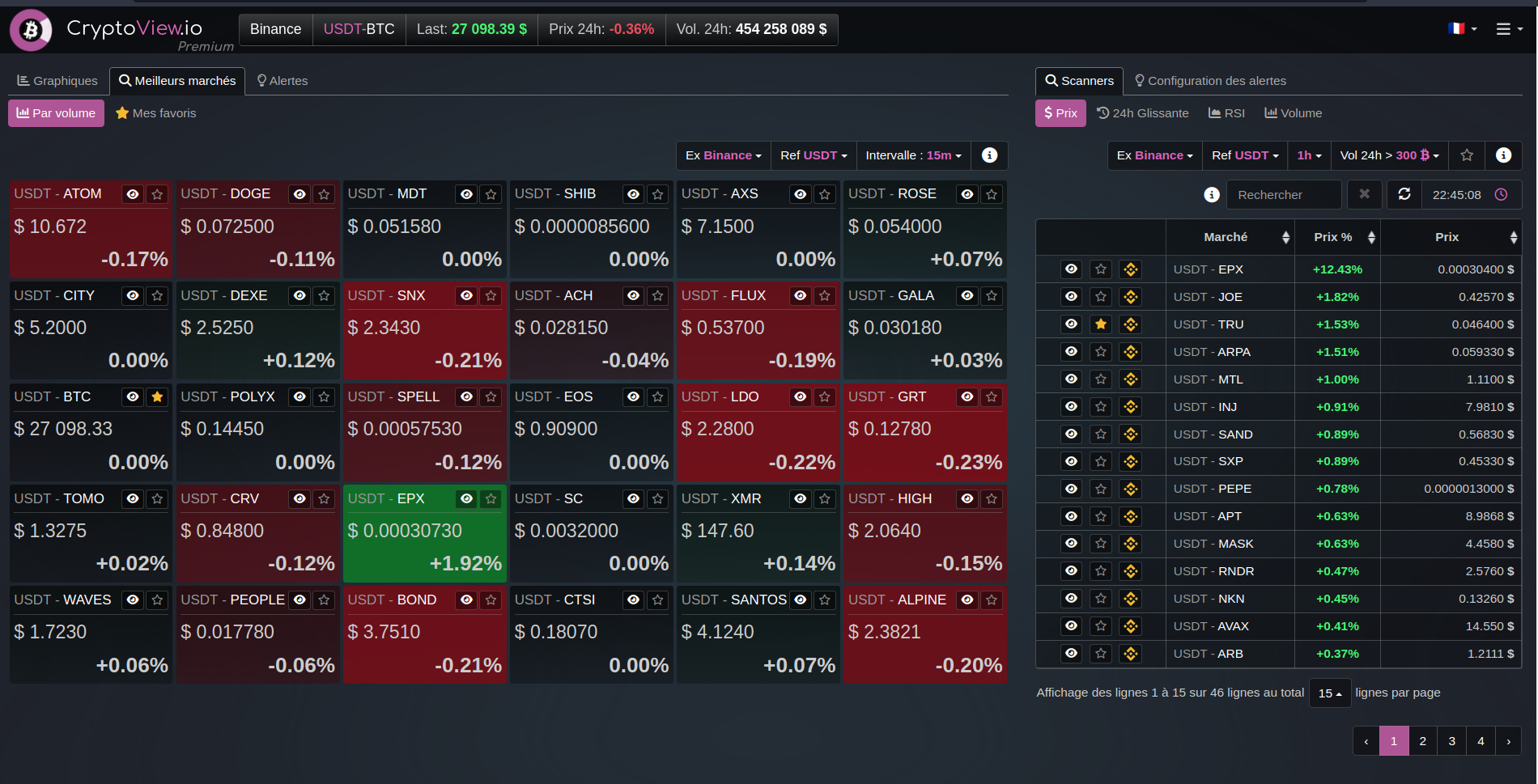Click the info icon after scanner star filter
1538x784 pixels.
(1503, 155)
